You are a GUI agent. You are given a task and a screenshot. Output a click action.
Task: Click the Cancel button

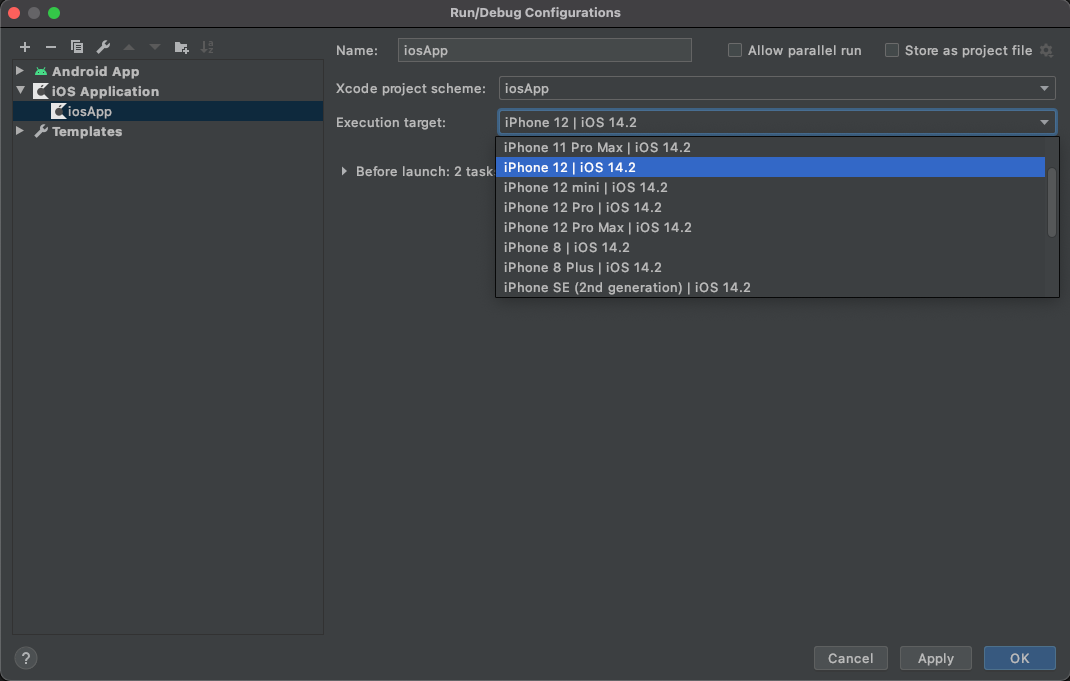pos(850,658)
